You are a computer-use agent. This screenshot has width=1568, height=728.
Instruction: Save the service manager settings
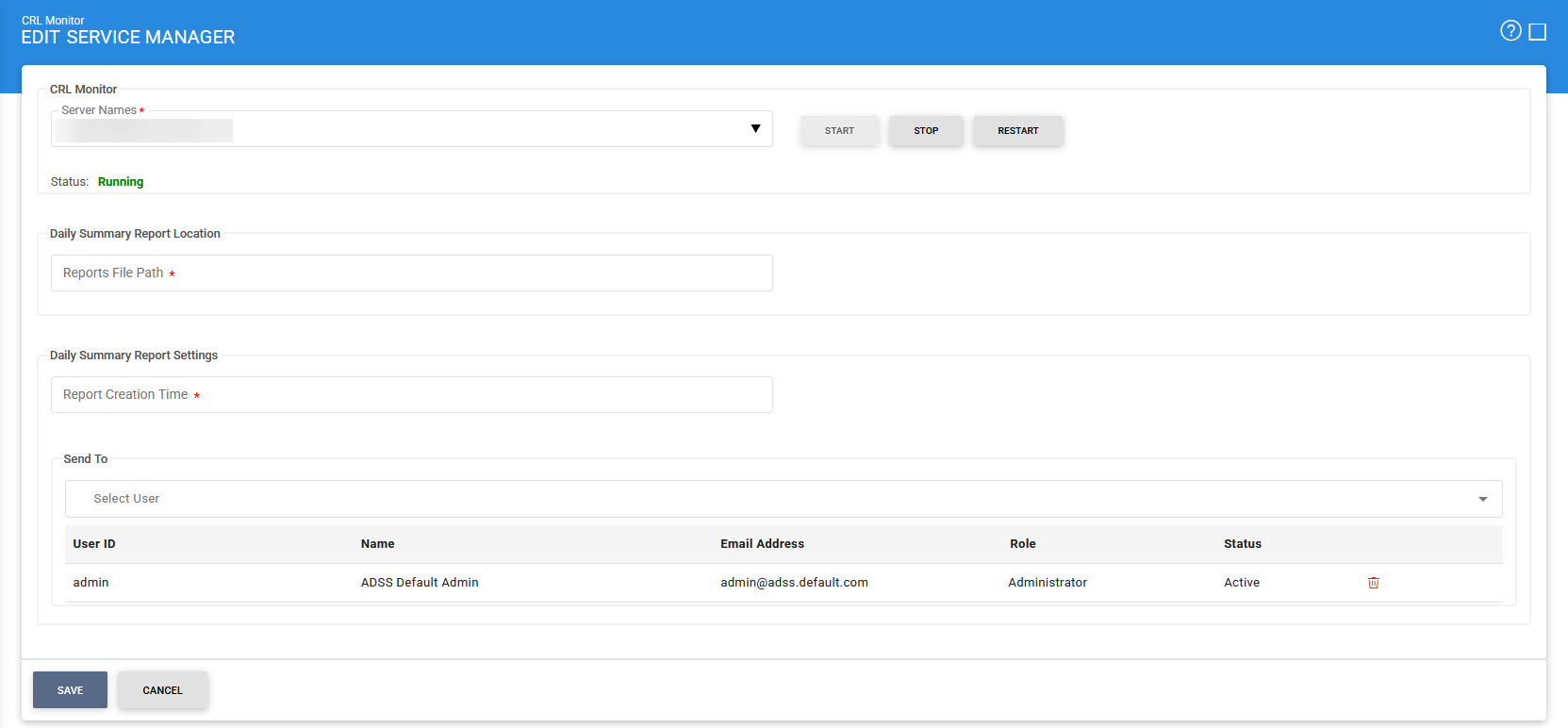click(x=70, y=690)
